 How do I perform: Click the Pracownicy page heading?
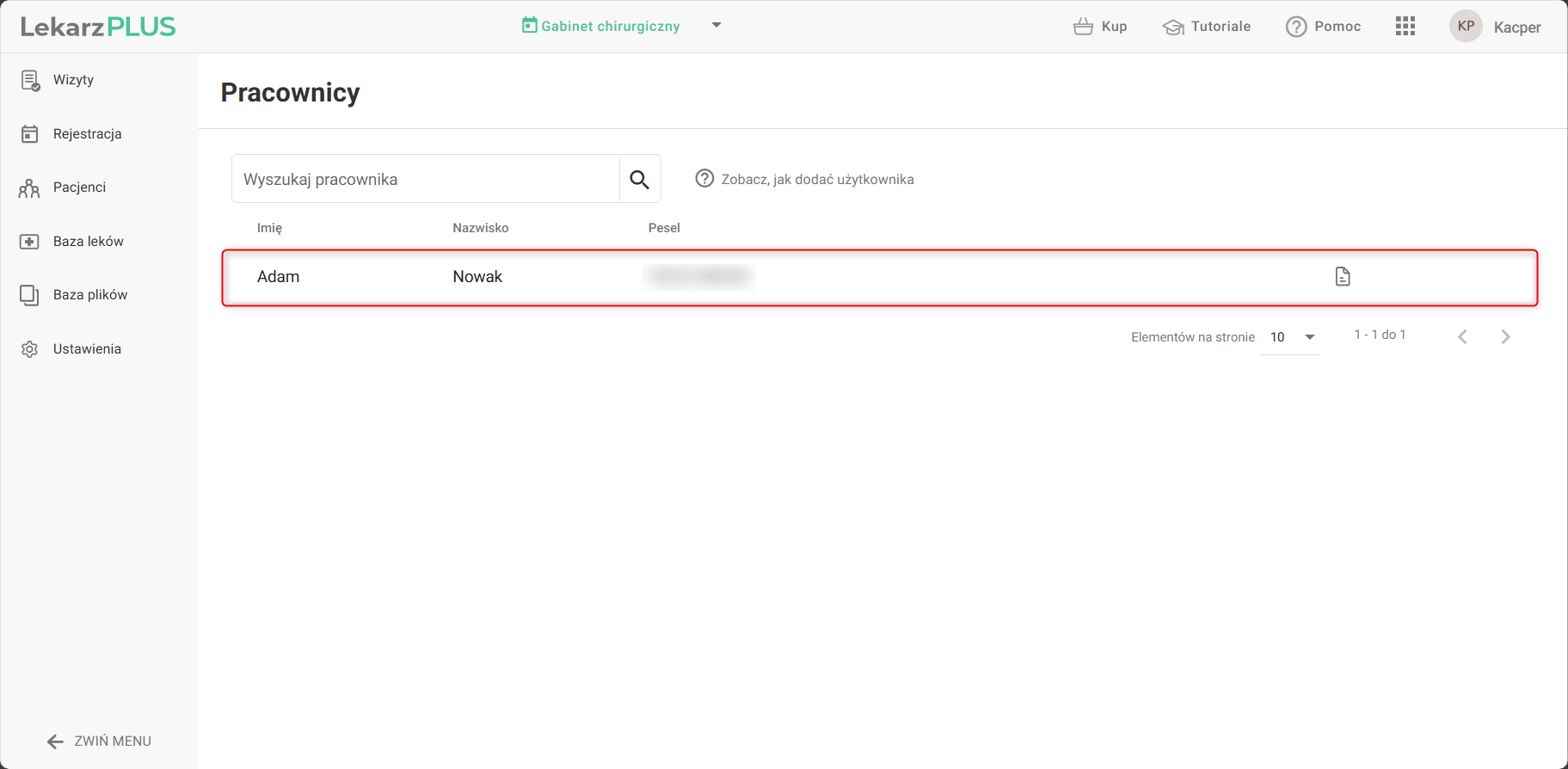pyautogui.click(x=291, y=92)
